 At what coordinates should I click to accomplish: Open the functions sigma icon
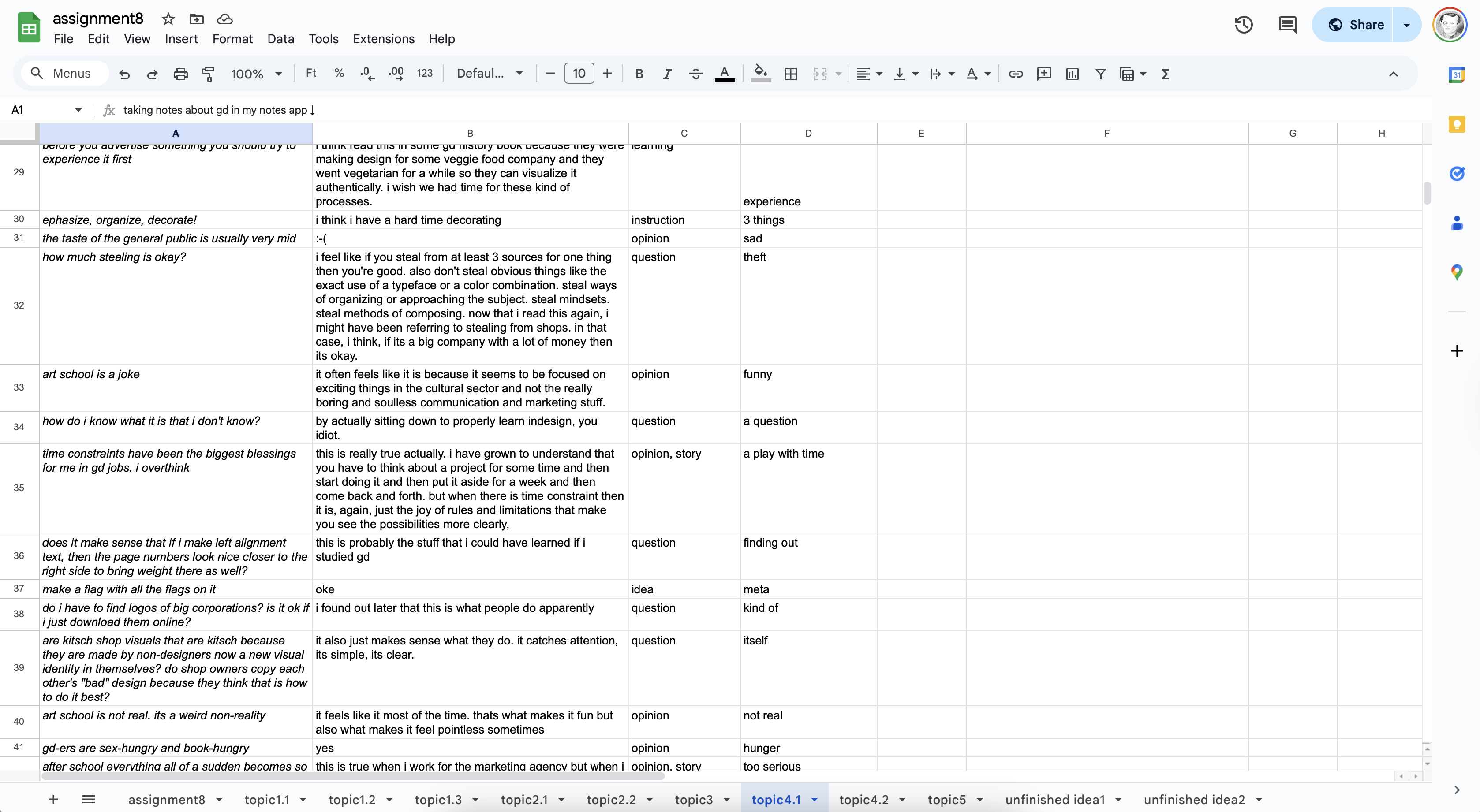click(1165, 74)
